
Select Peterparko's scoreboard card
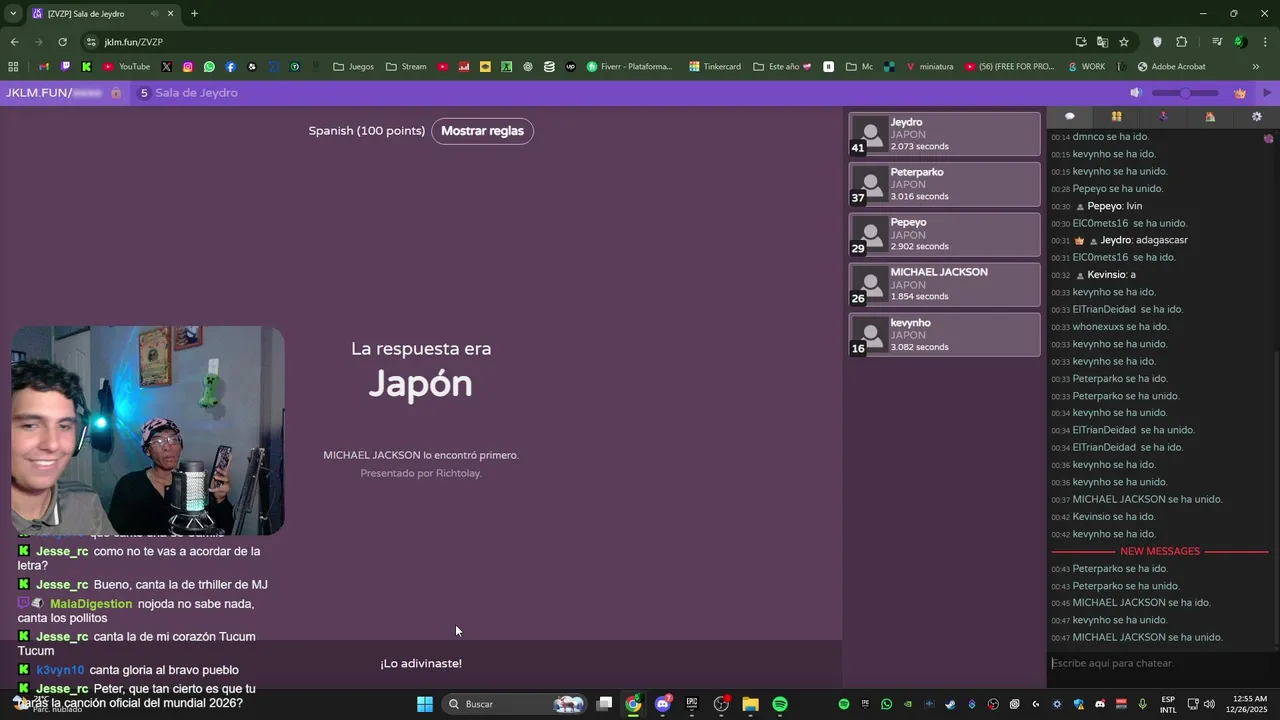pyautogui.click(x=944, y=184)
